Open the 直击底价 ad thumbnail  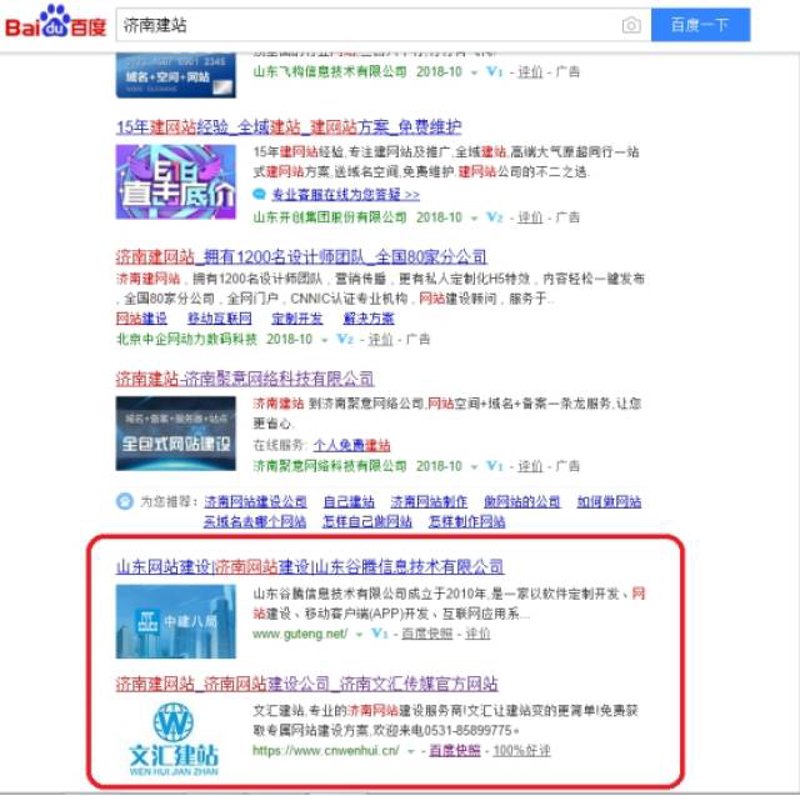(176, 182)
